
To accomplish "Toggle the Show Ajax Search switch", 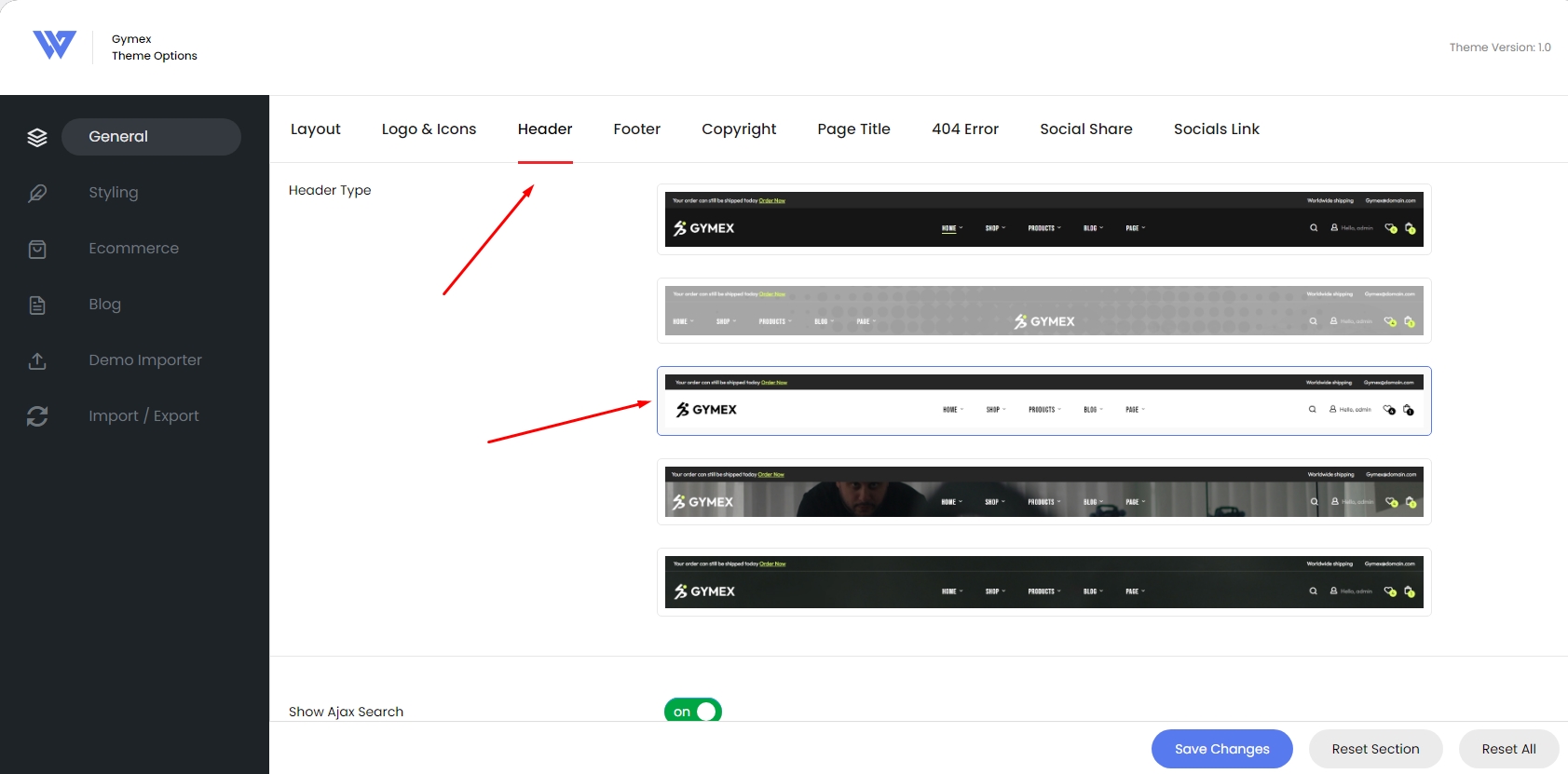I will click(x=693, y=711).
